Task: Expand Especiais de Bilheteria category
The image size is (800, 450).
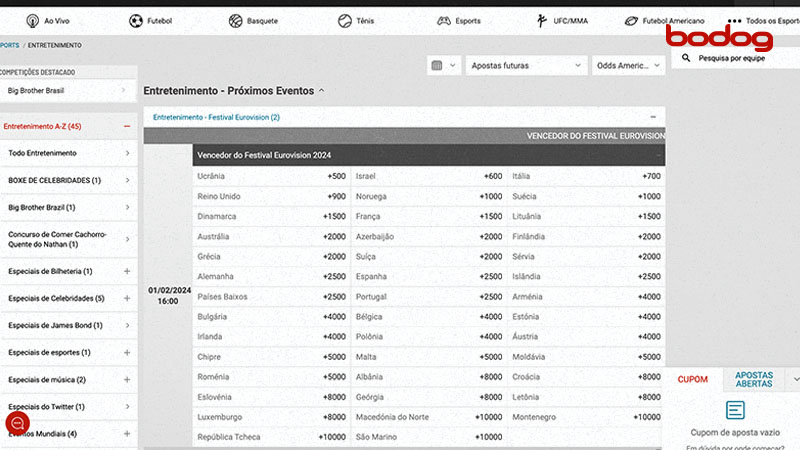Action: pyautogui.click(x=127, y=271)
